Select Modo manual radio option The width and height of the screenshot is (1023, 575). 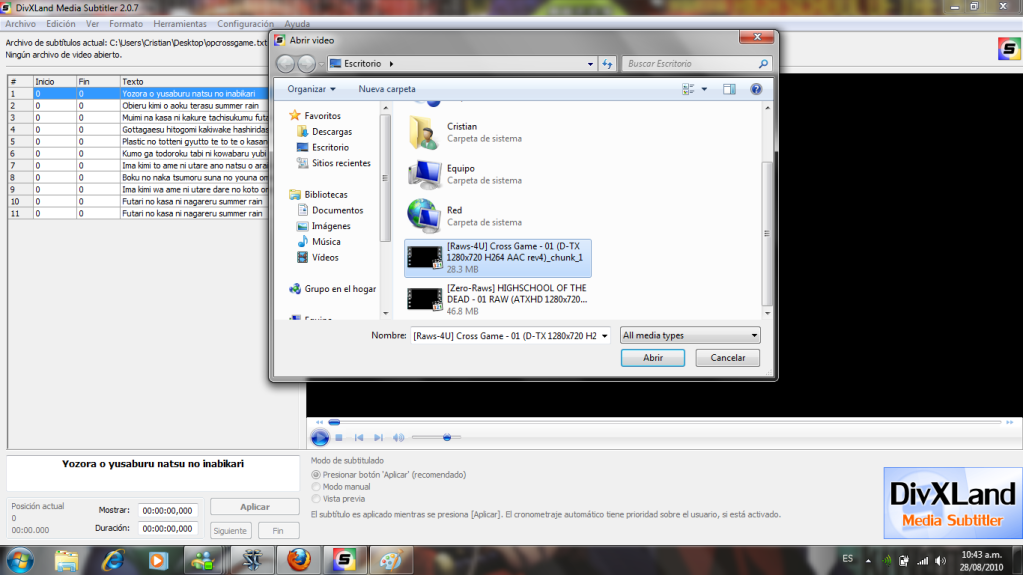pyautogui.click(x=316, y=487)
